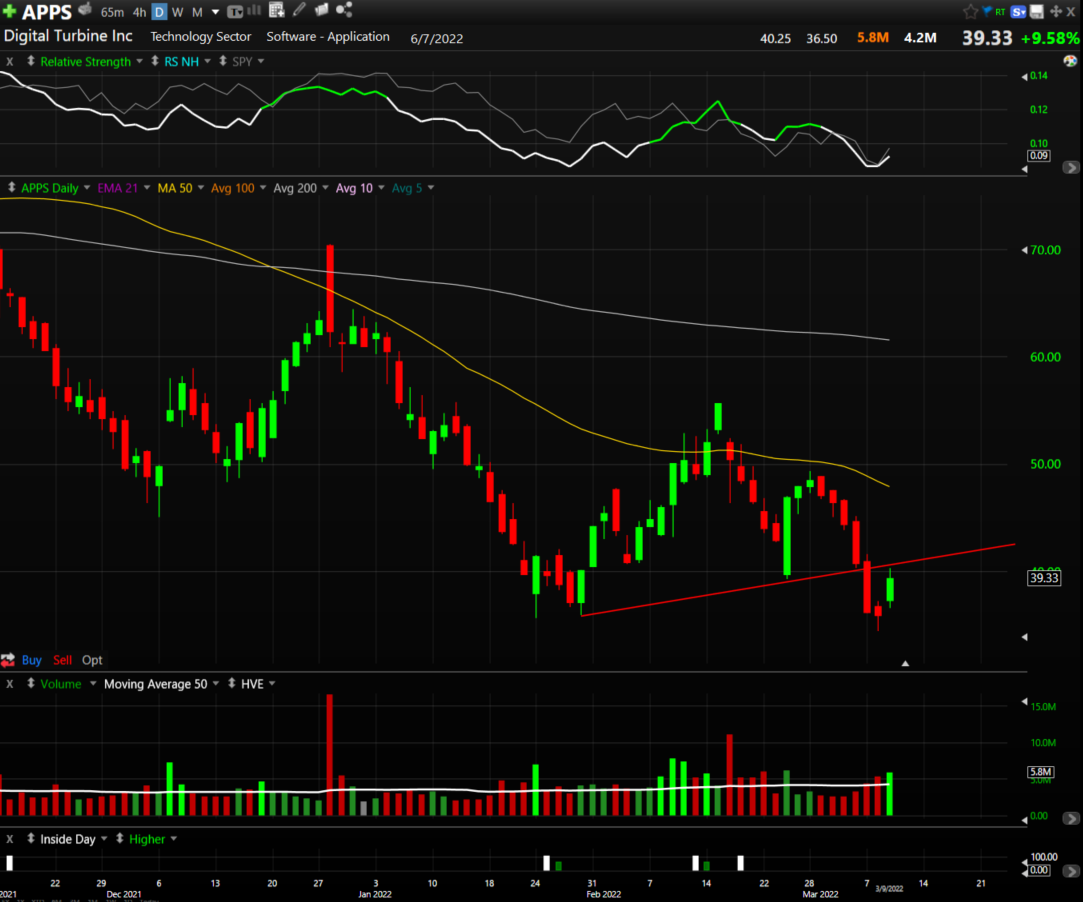
Task: Open the trade ticket icon beside APPS
Action: point(85,10)
